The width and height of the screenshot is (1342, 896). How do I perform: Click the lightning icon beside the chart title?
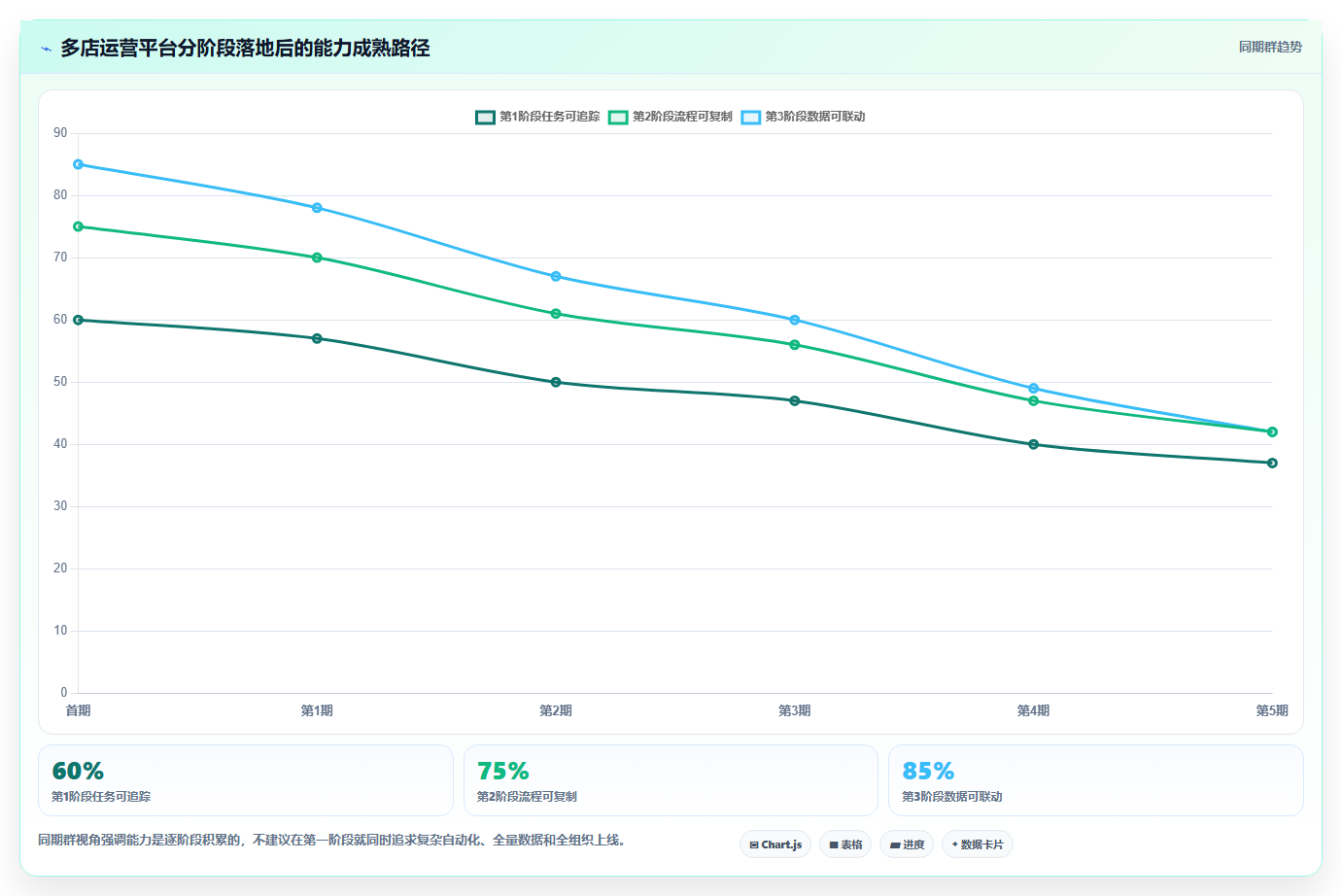click(46, 49)
